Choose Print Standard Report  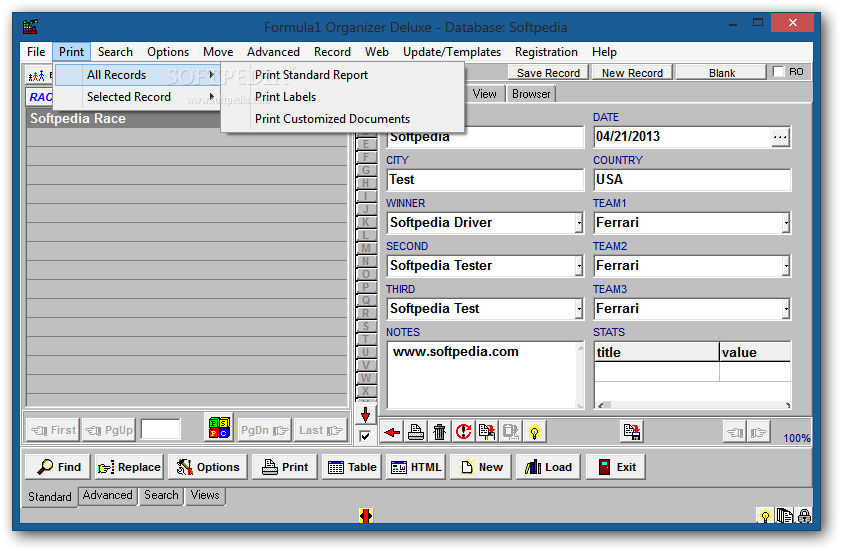click(342, 75)
